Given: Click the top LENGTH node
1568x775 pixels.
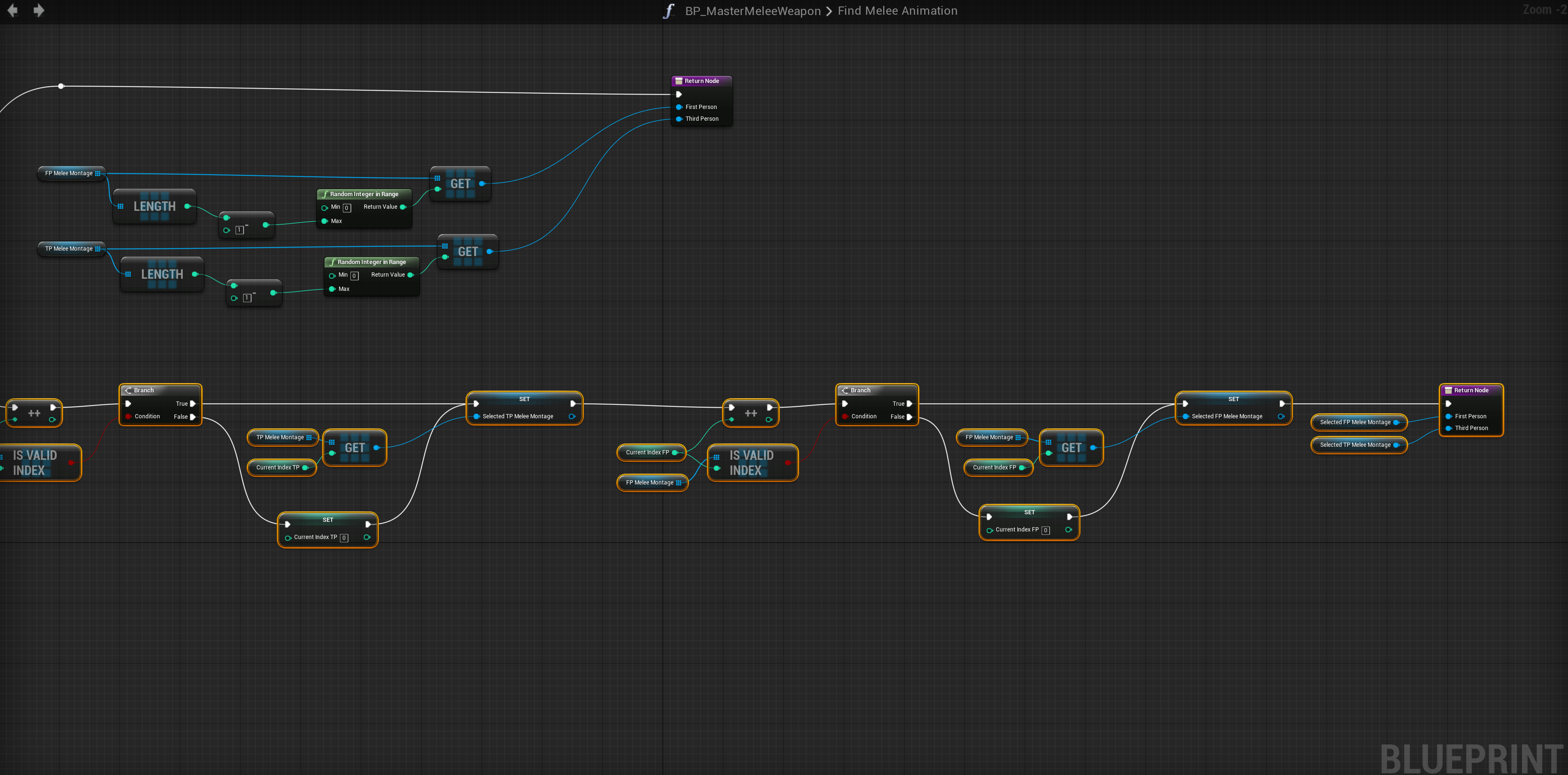Looking at the screenshot, I should pos(155,206).
